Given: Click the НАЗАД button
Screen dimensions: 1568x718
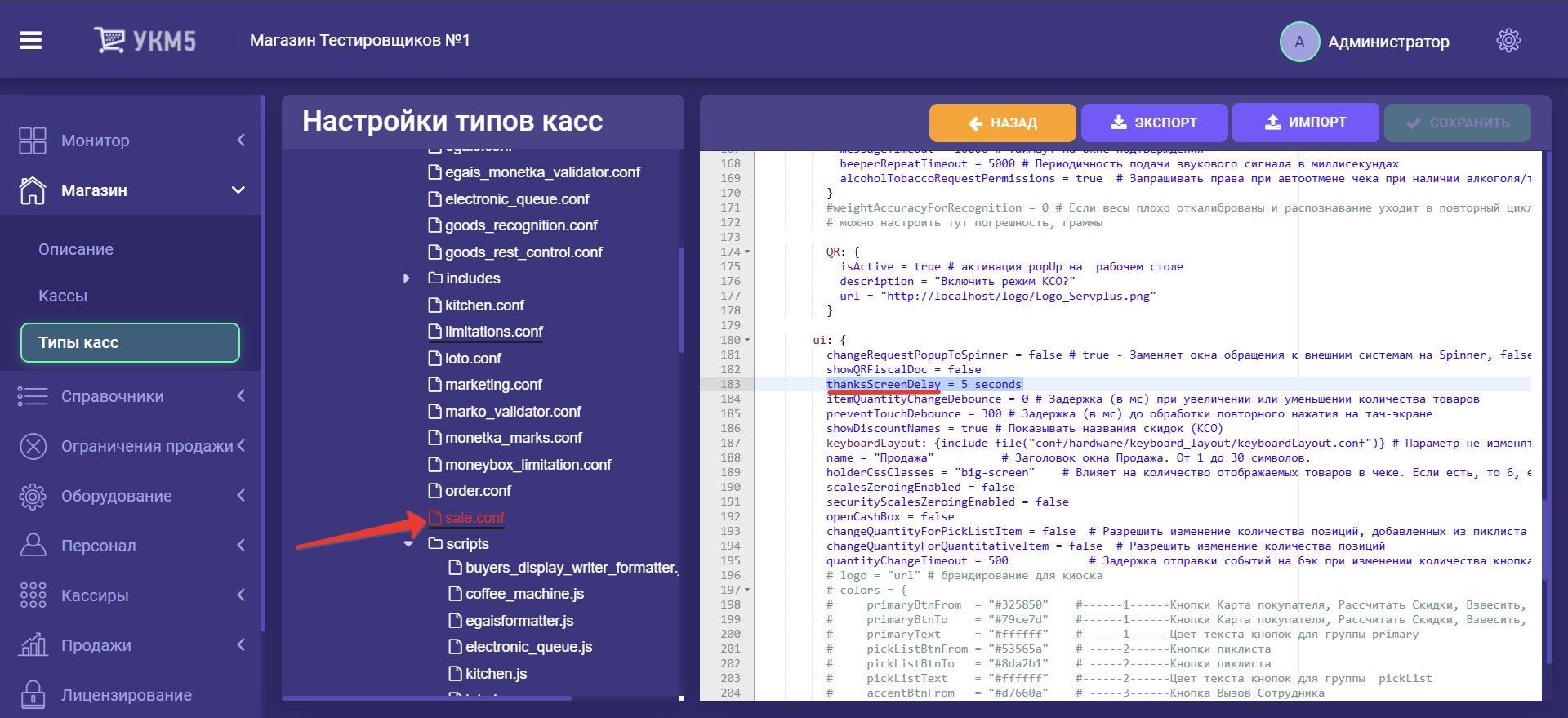Looking at the screenshot, I should click(x=1002, y=123).
